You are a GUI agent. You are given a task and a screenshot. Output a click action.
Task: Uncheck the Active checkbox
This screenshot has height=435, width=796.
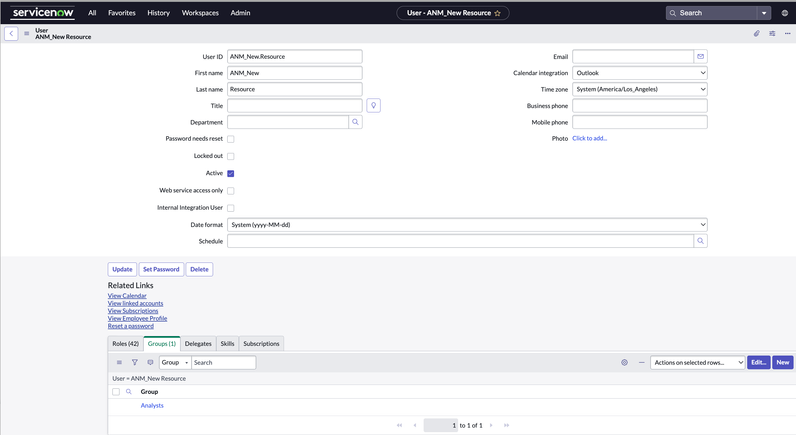tap(230, 174)
